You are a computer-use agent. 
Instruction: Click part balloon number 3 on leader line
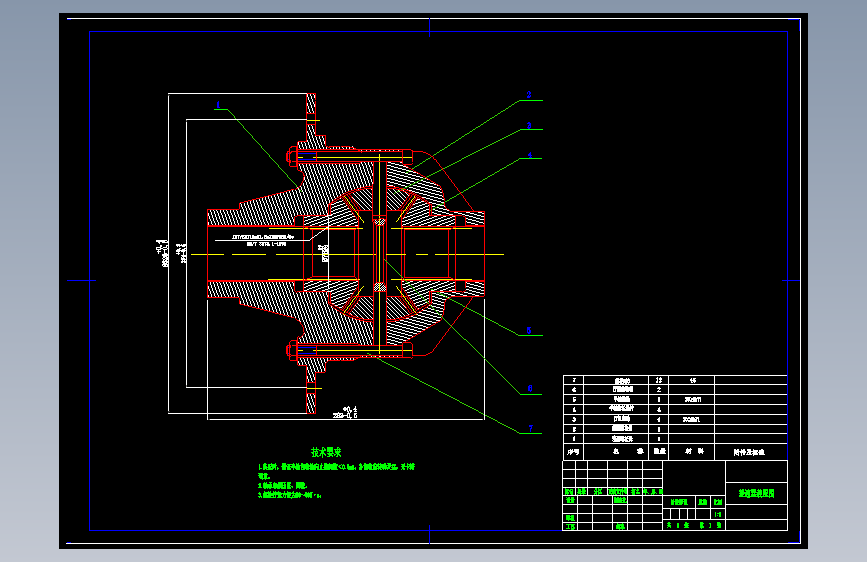529,126
